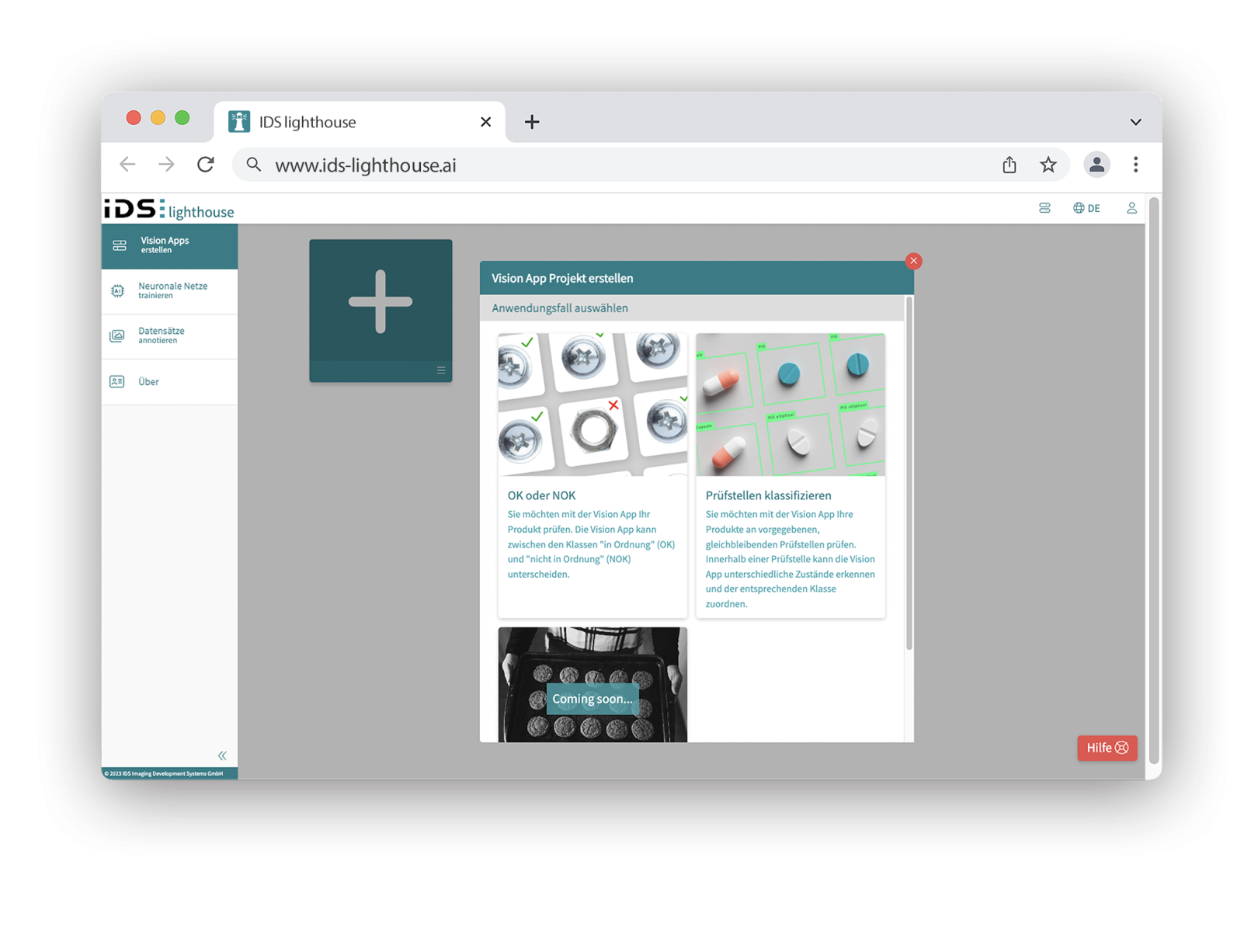Screen dimensions: 1258x952
Task: Click the server list icon in app header
Action: coord(1044,208)
